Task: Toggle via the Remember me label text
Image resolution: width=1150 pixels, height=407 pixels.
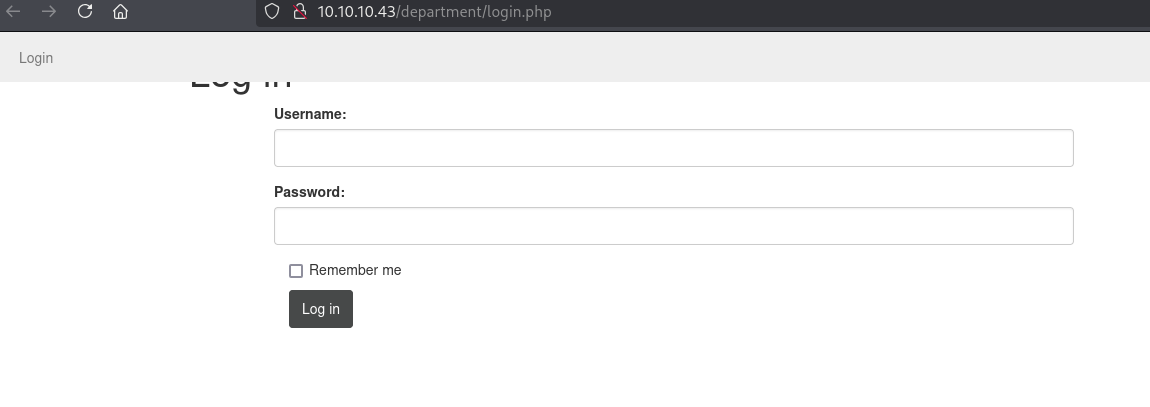Action: [x=355, y=270]
